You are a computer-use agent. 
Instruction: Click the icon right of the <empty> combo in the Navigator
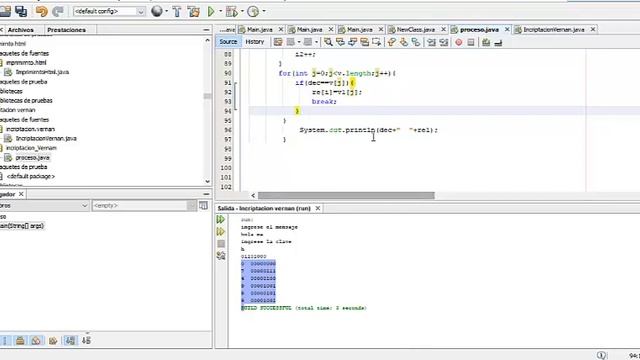tap(203, 205)
